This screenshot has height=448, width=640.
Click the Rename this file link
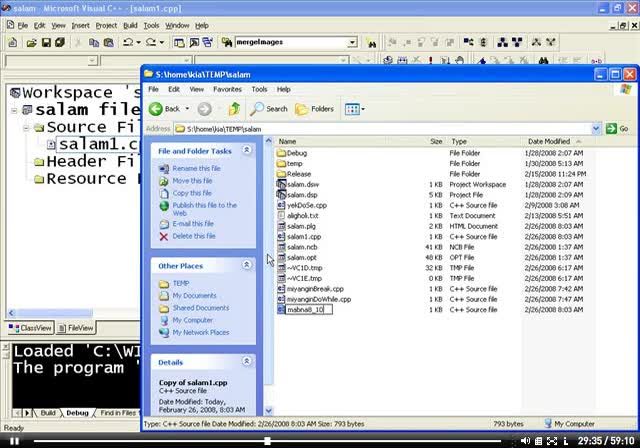196,168
